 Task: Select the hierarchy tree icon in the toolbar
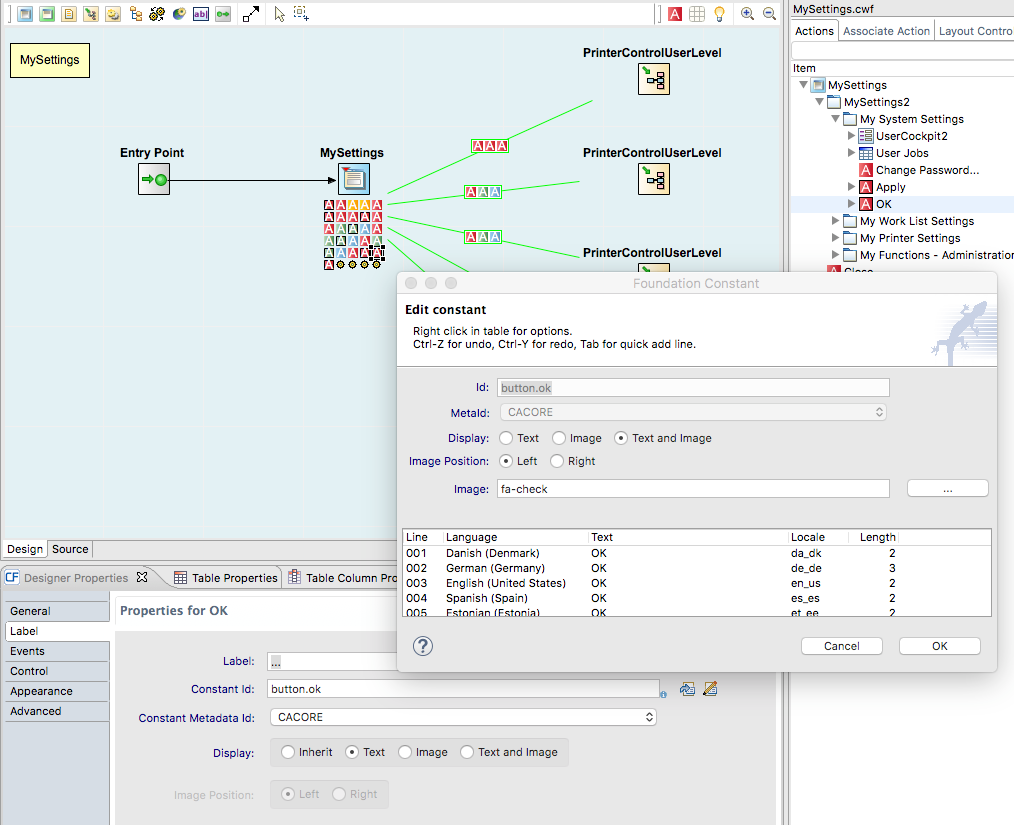135,14
